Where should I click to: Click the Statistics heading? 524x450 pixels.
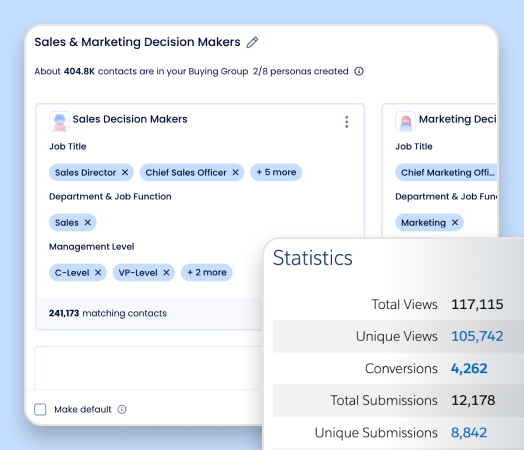pyautogui.click(x=312, y=258)
